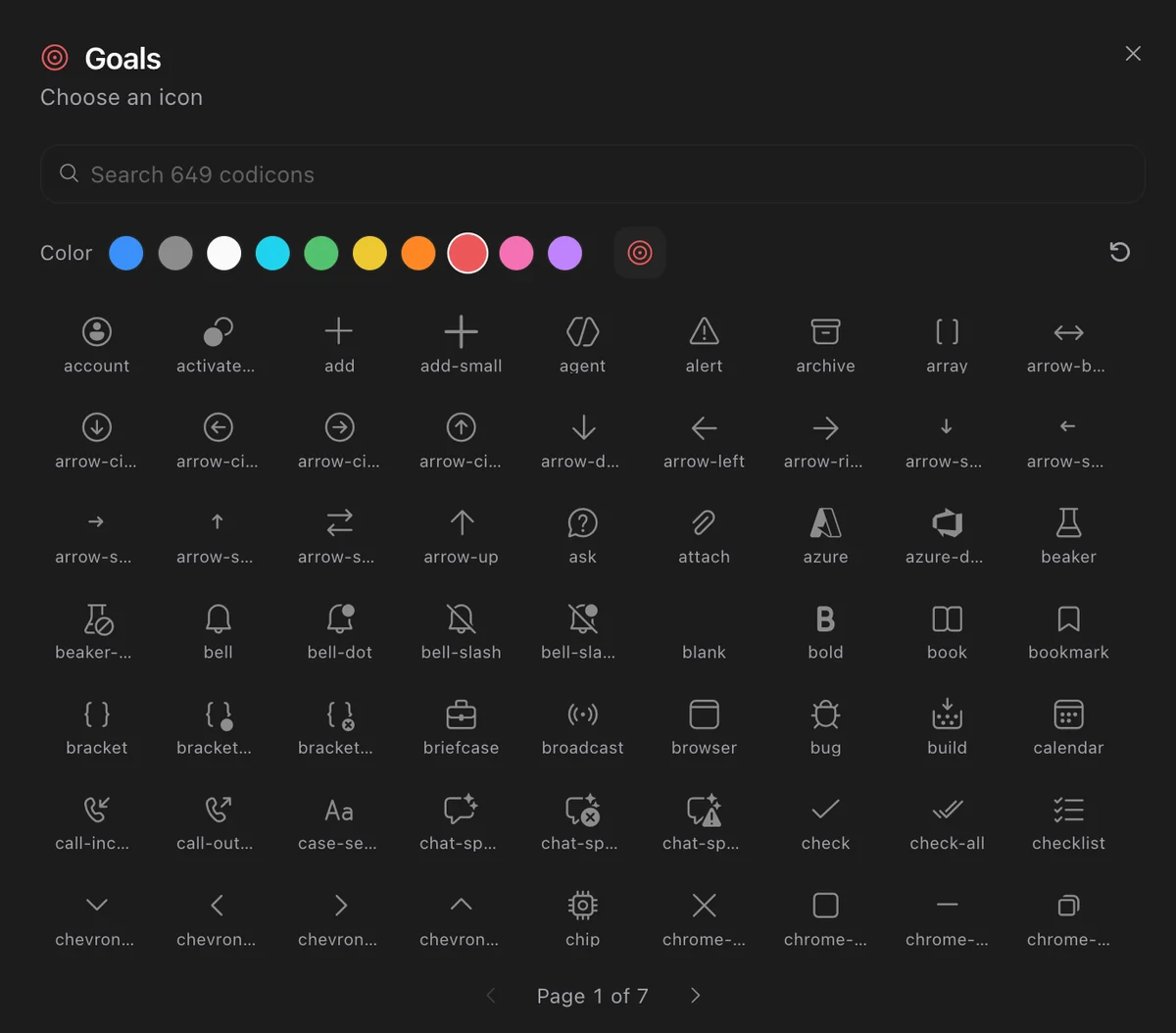Select the arrow-ri... right arrow icon
Screen dimensions: 1176x1033
(825, 441)
